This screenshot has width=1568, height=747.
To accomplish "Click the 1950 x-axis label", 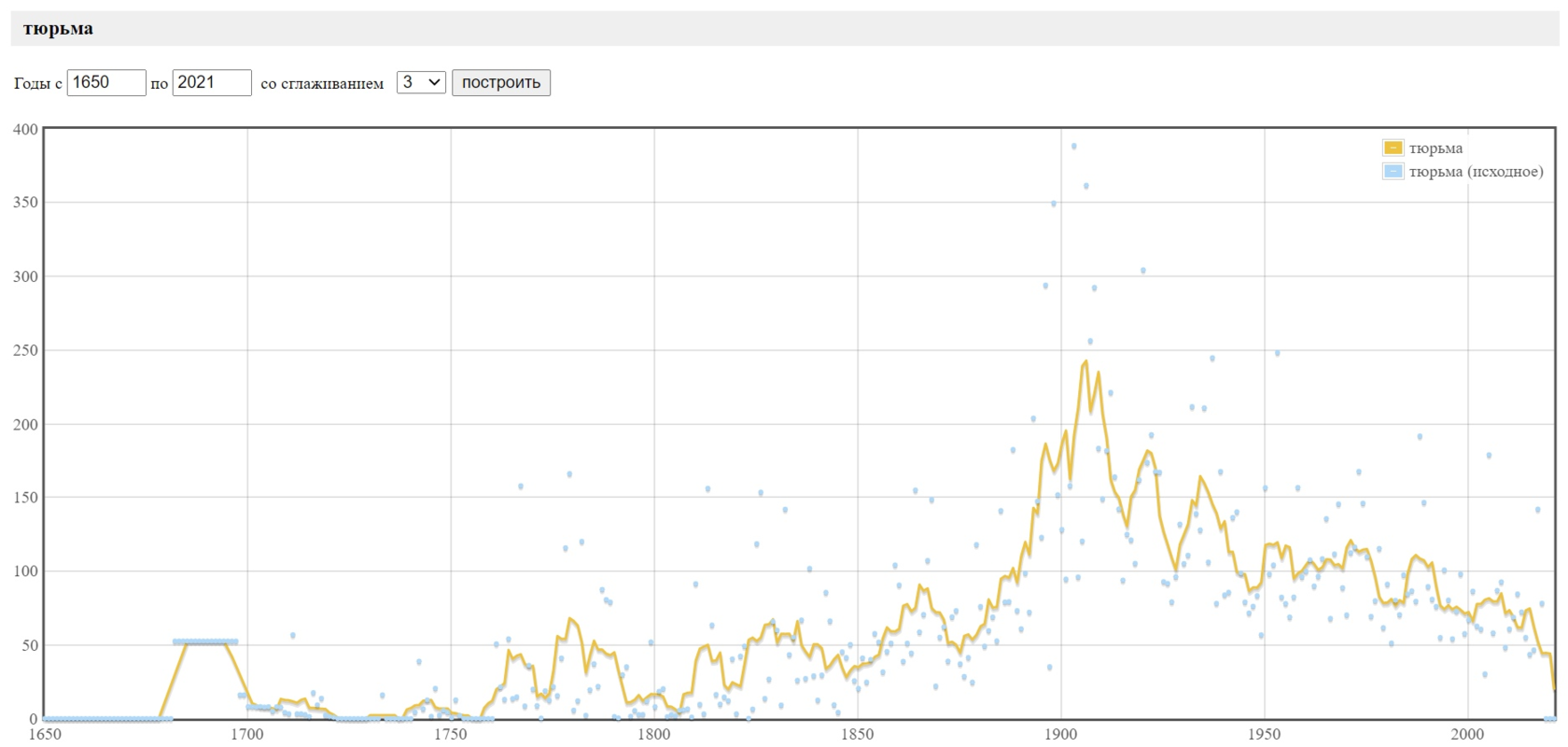I will (1265, 734).
